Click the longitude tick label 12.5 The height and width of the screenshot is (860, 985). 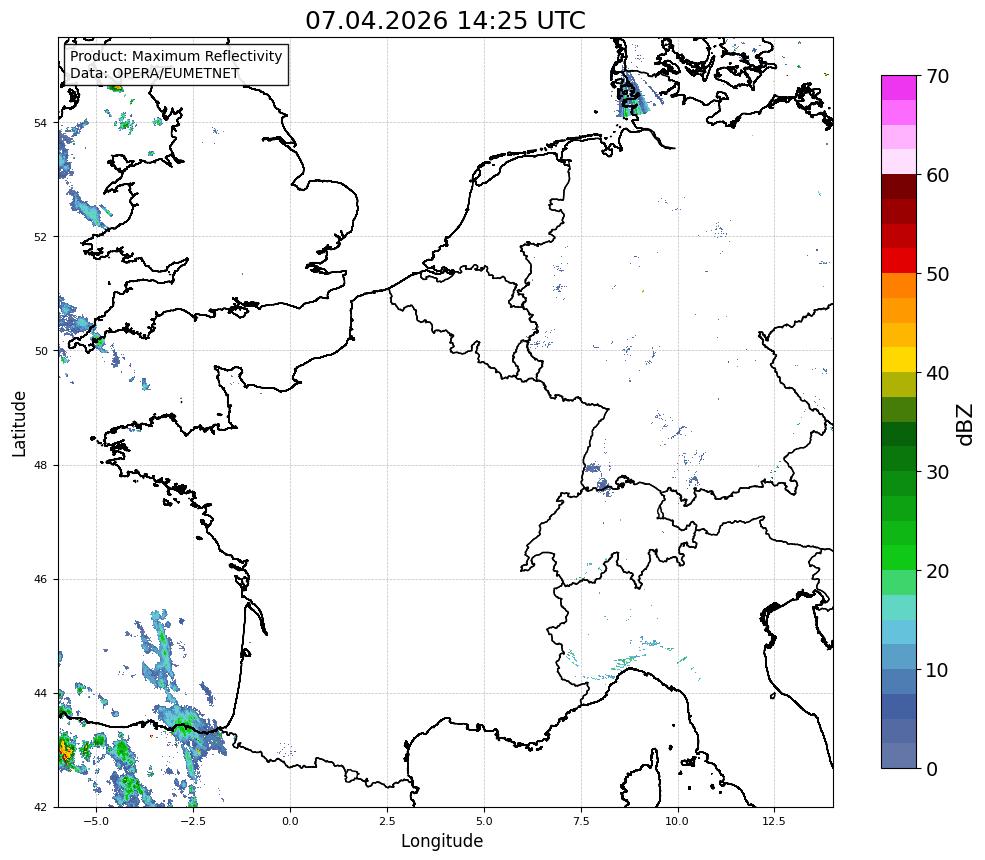tap(774, 821)
